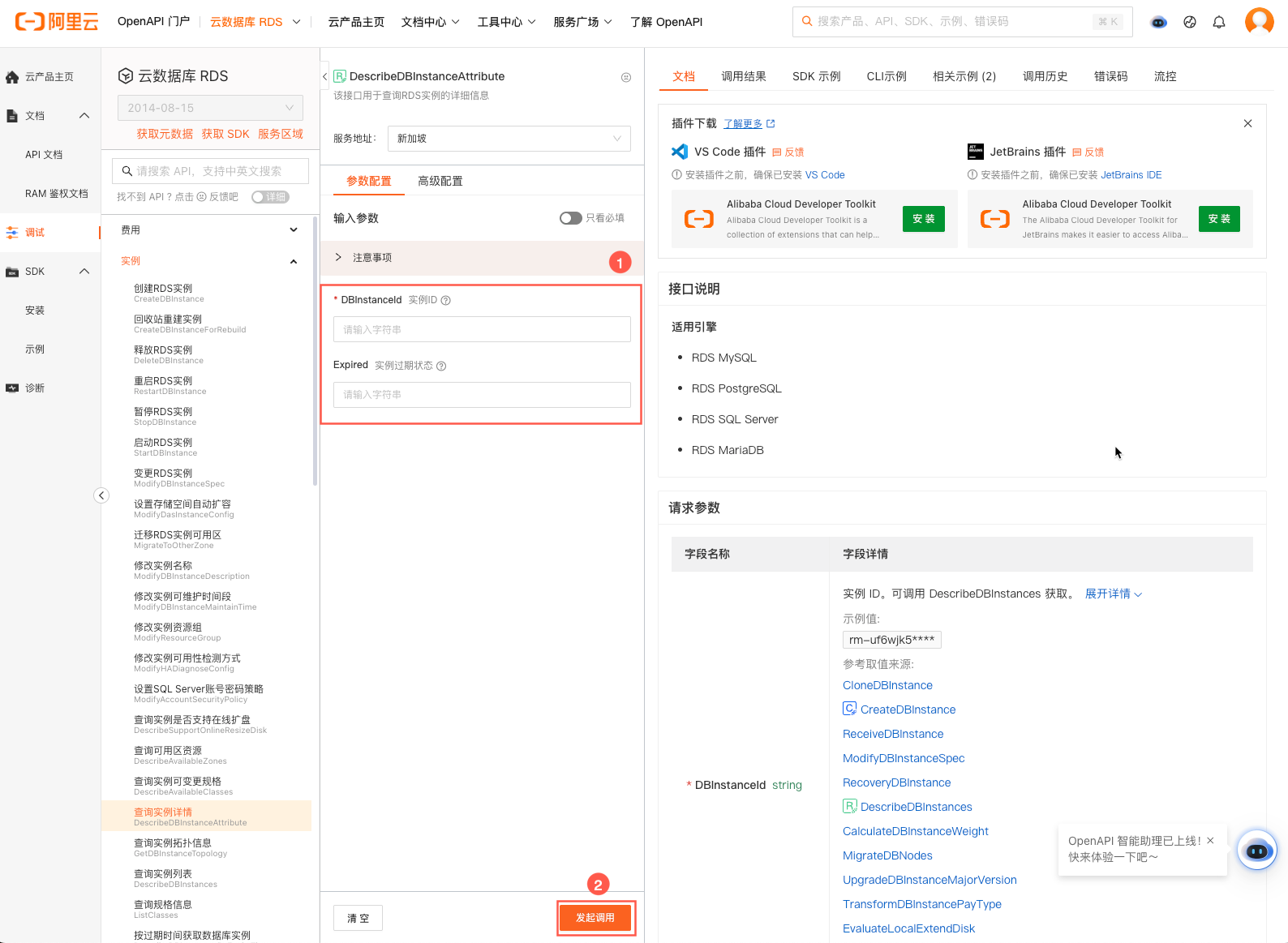Click the 获取 SDK link
This screenshot has width=1288, height=943.
click(225, 135)
